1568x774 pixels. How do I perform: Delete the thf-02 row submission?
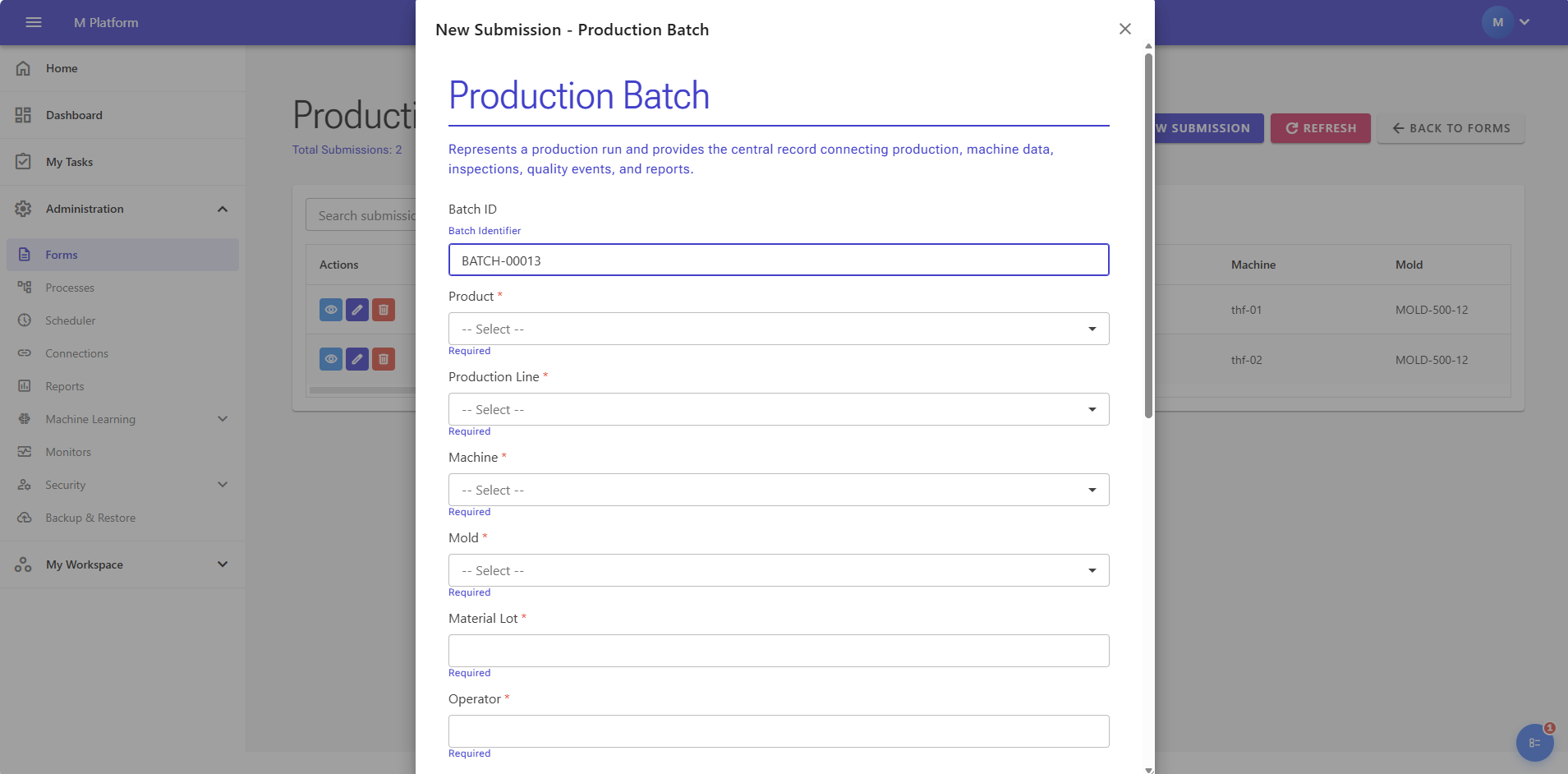coord(384,359)
